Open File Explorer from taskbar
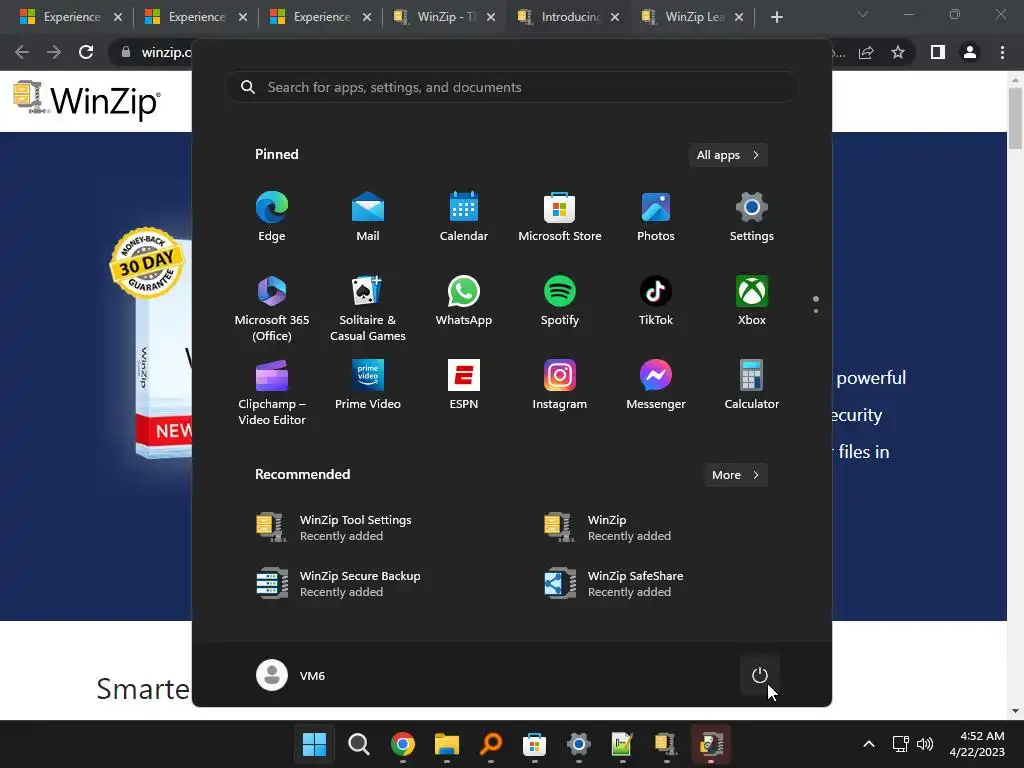1024x768 pixels. coord(447,744)
